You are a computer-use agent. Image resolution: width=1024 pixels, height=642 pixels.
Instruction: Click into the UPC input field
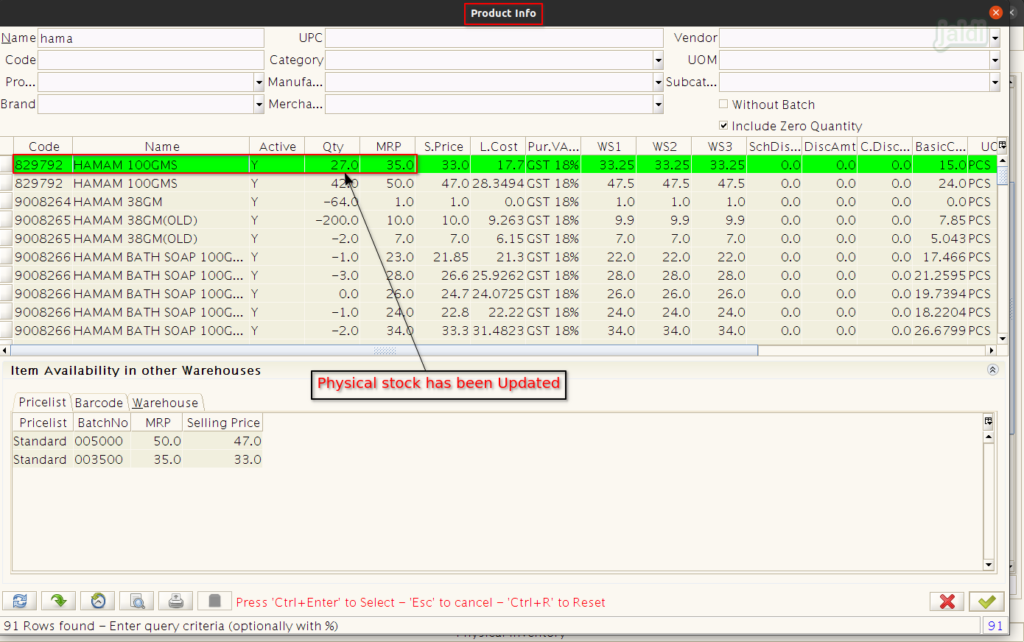(x=494, y=38)
